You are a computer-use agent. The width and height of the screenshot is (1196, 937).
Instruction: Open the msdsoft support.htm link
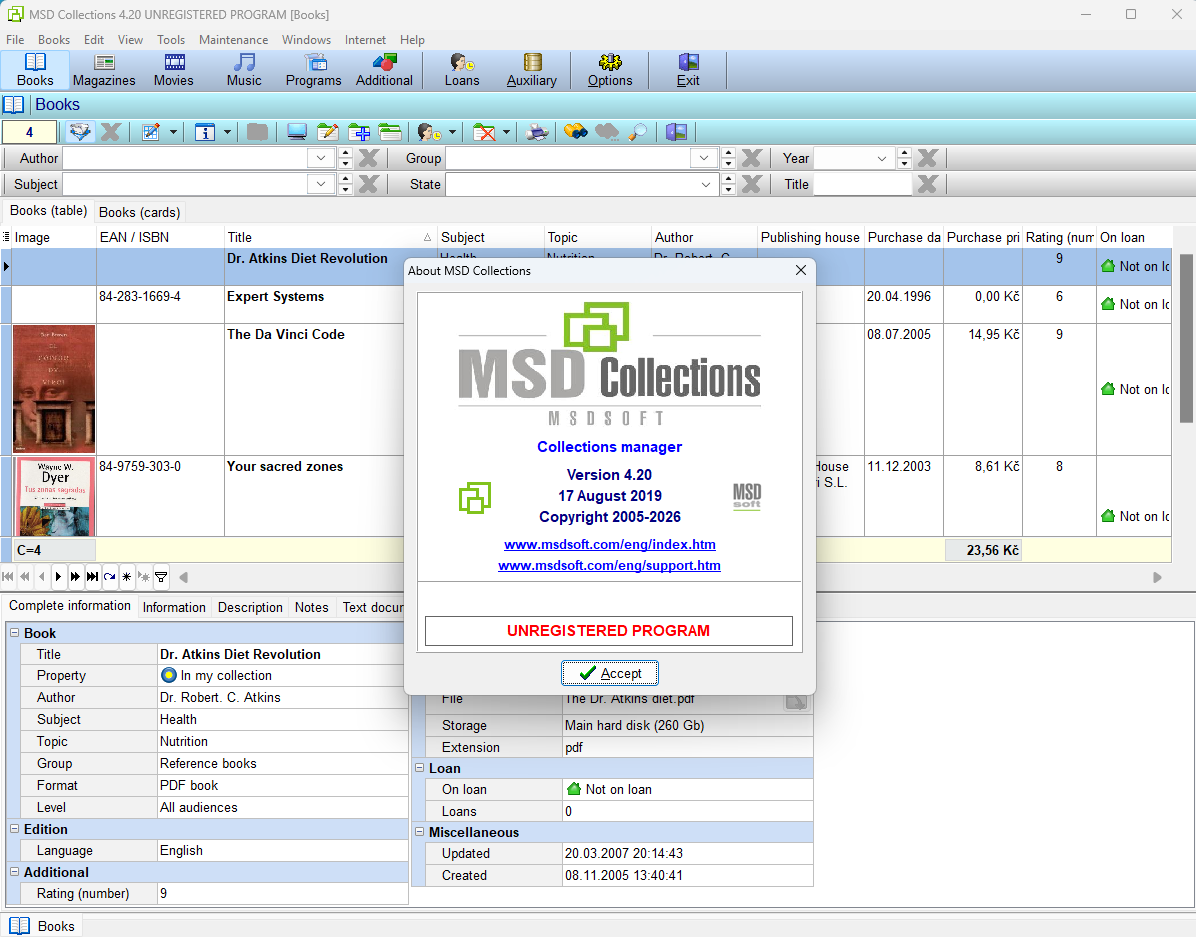tap(609, 565)
